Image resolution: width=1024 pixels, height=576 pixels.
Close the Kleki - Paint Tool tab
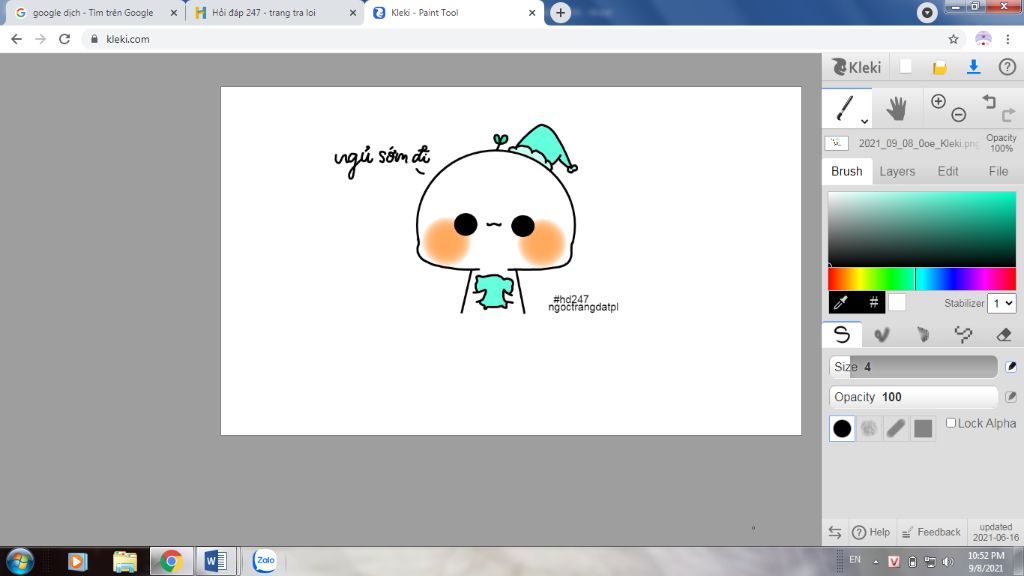click(x=532, y=12)
